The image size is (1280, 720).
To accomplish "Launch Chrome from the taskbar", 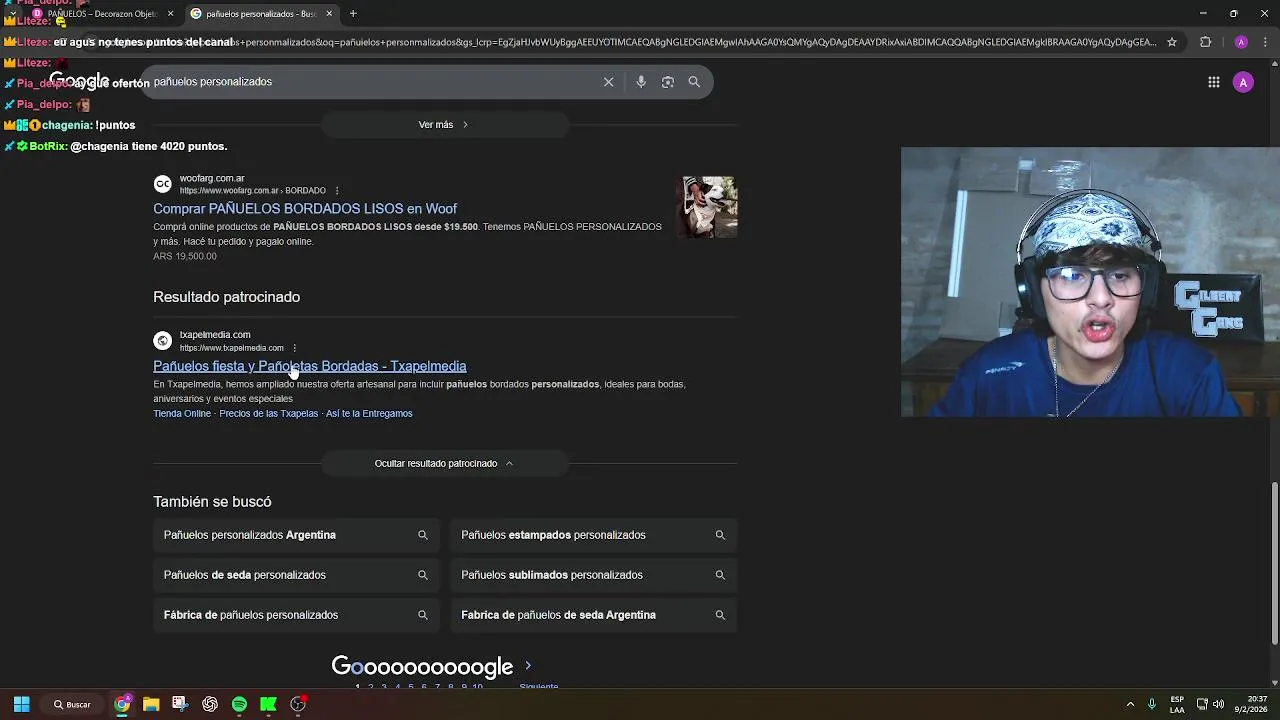I will click(x=122, y=704).
